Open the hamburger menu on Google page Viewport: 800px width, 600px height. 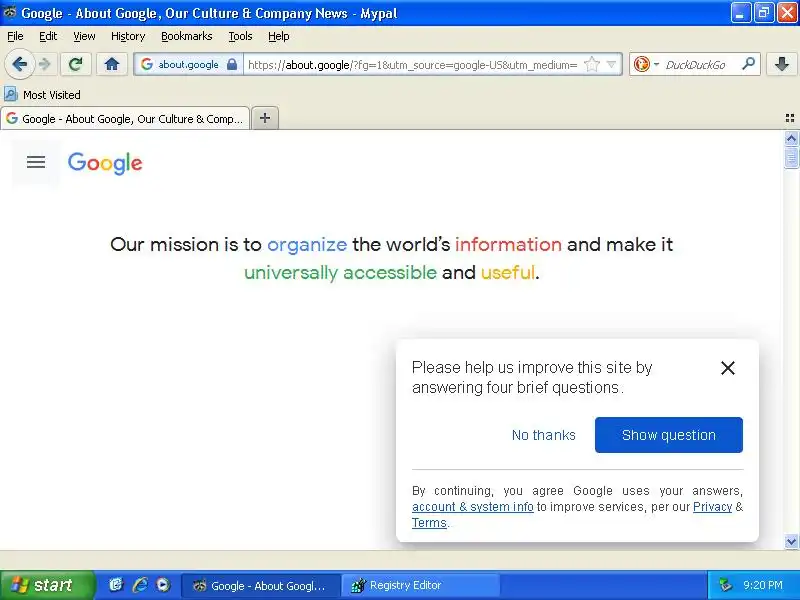click(36, 162)
